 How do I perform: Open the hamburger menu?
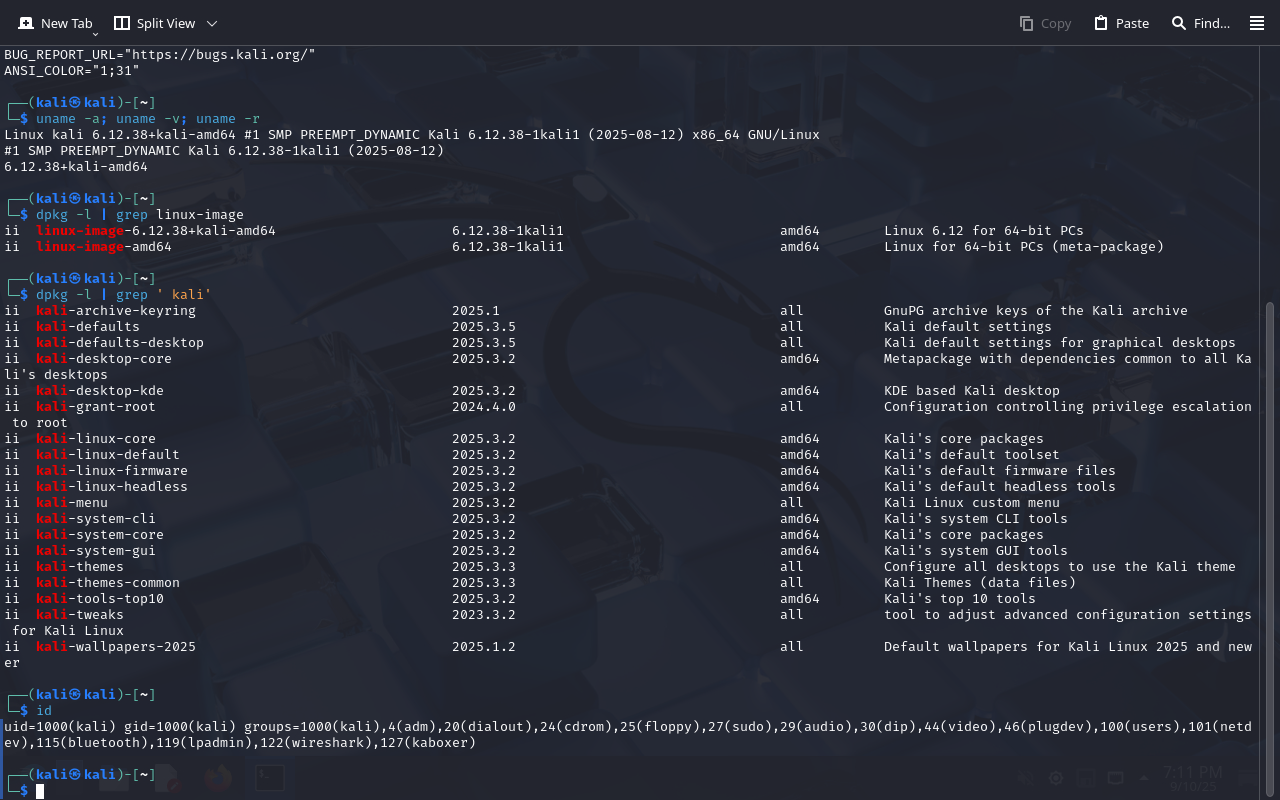coord(1257,23)
